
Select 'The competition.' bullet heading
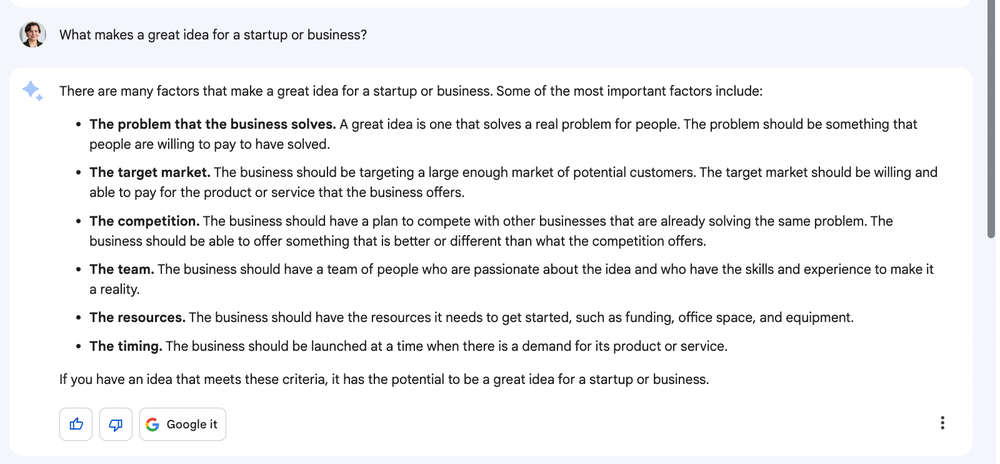[x=144, y=221]
